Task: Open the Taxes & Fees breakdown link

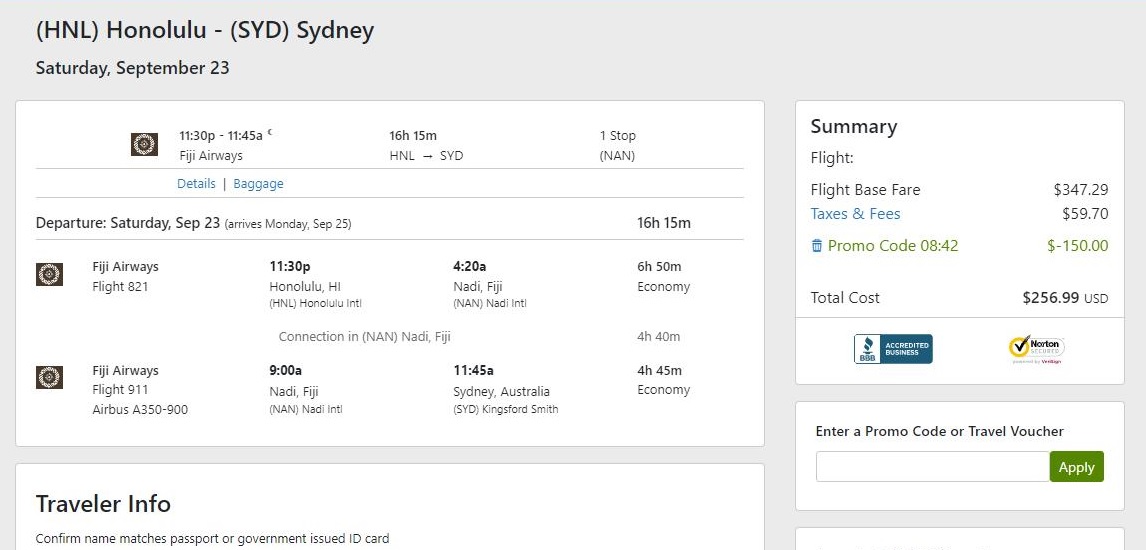Action: 855,214
